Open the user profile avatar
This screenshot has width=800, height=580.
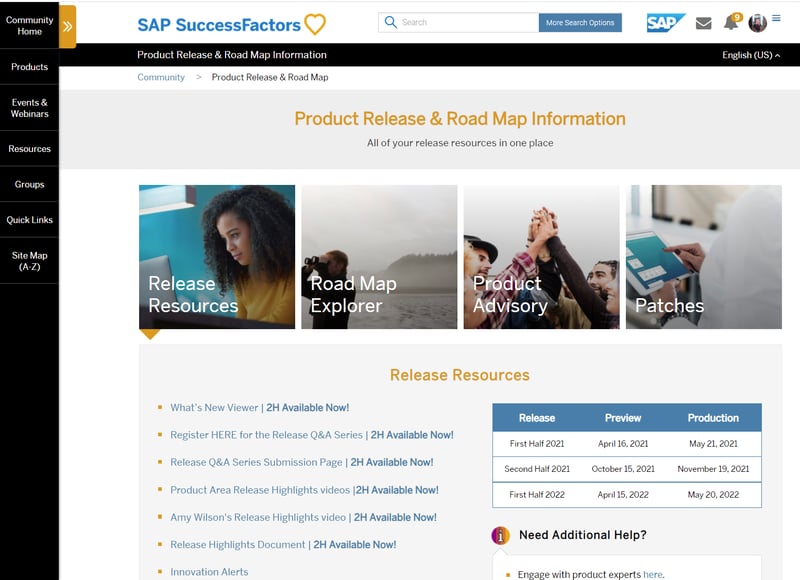[x=758, y=22]
